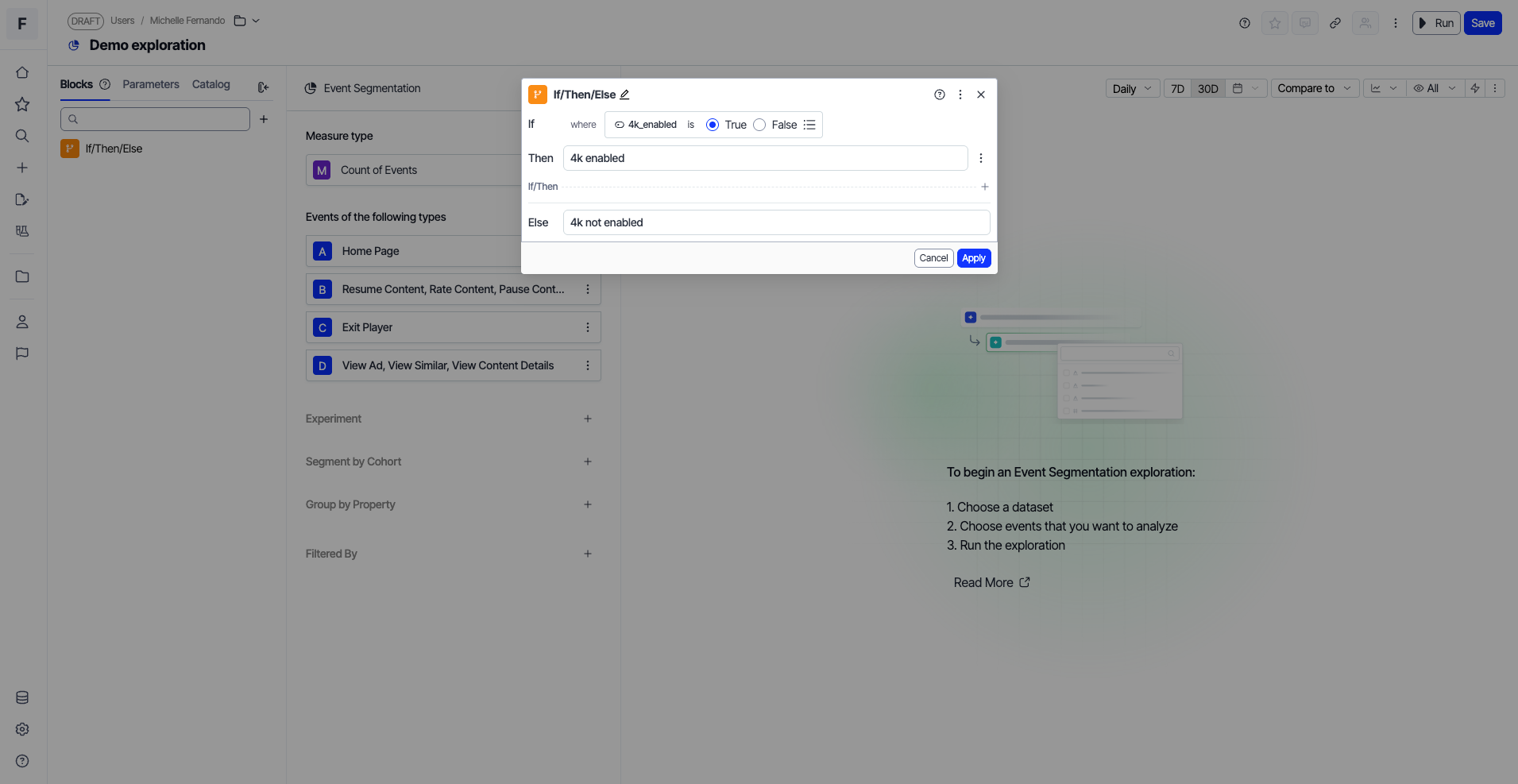Viewport: 1518px width, 784px height.
Task: Click the copy link icon in top toolbar
Action: [x=1335, y=23]
